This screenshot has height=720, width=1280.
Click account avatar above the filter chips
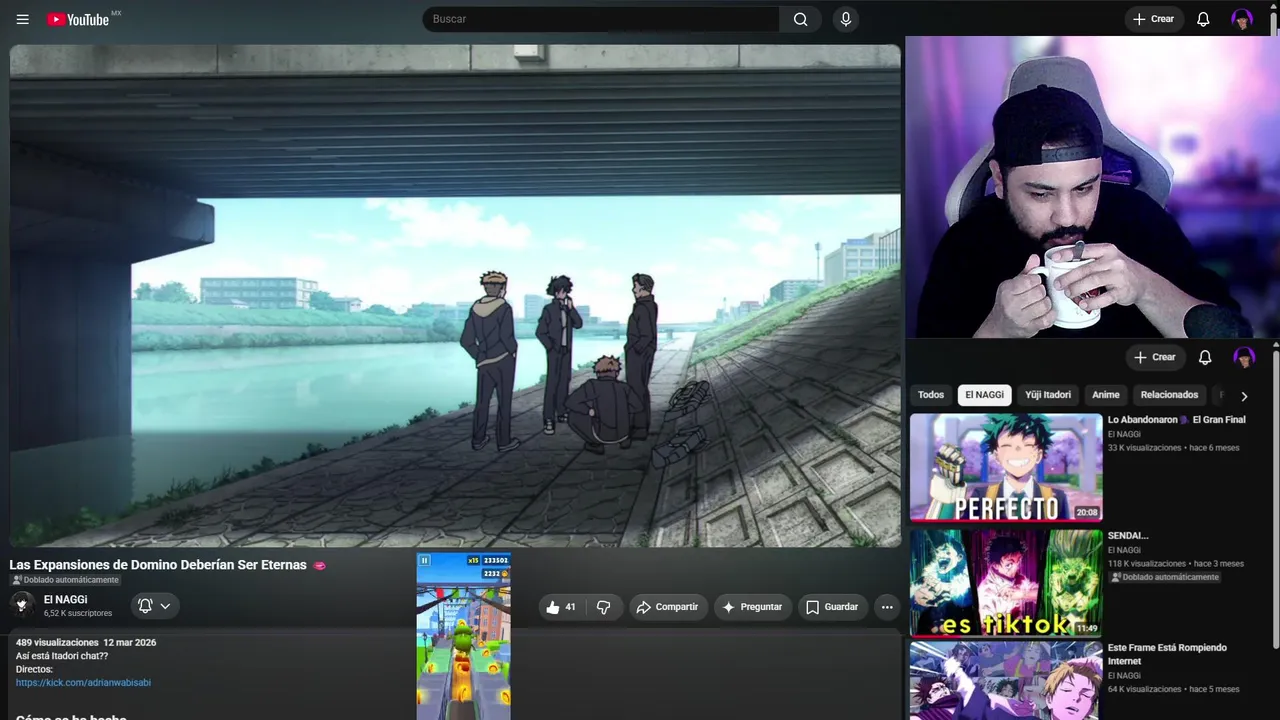coord(1244,357)
